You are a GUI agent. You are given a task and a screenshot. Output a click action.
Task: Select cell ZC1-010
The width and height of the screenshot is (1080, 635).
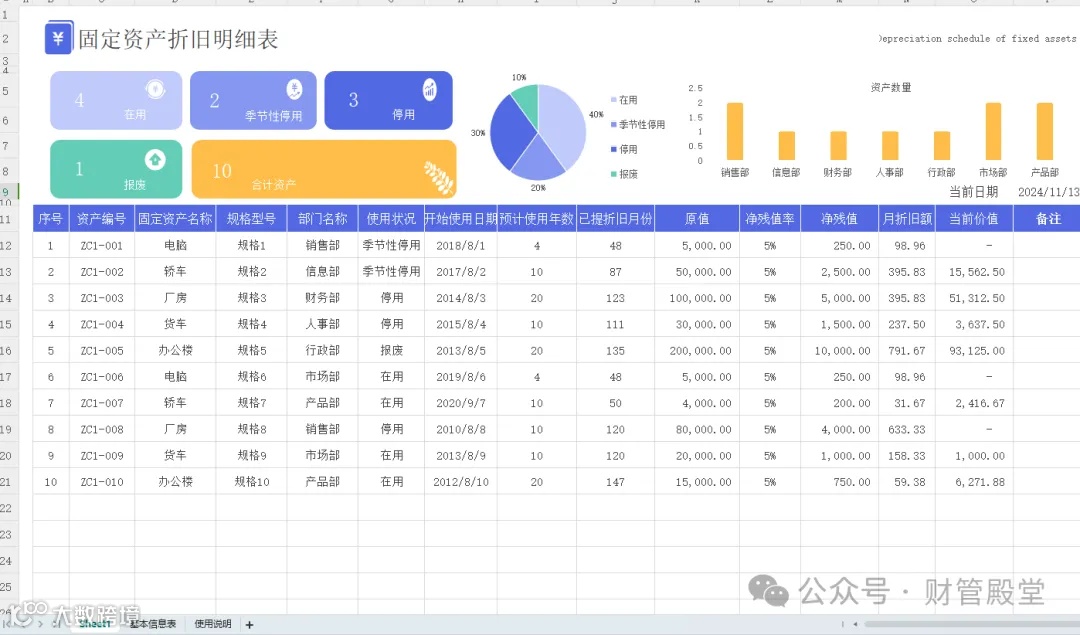(x=102, y=482)
